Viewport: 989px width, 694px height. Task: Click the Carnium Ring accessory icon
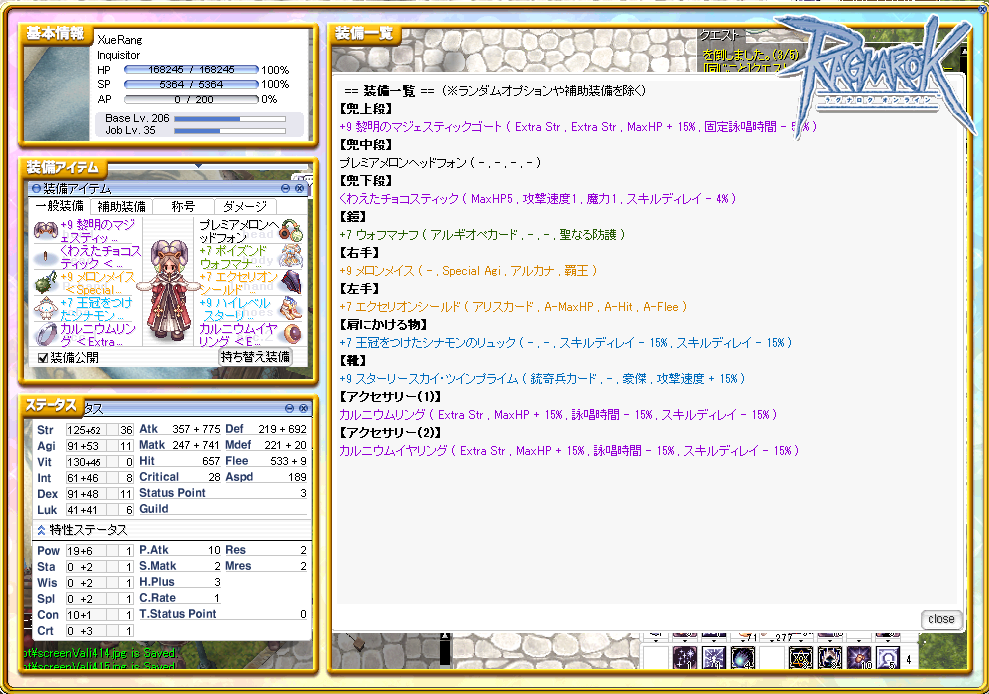45,334
